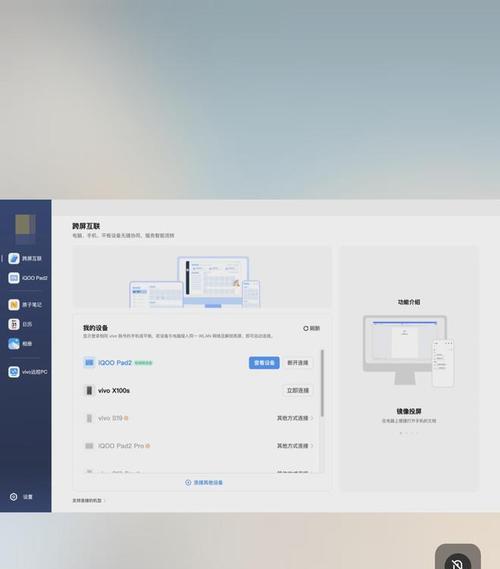Click the user avatar in the sidebar
Viewport: 500px width, 569px height.
[x=25, y=229]
